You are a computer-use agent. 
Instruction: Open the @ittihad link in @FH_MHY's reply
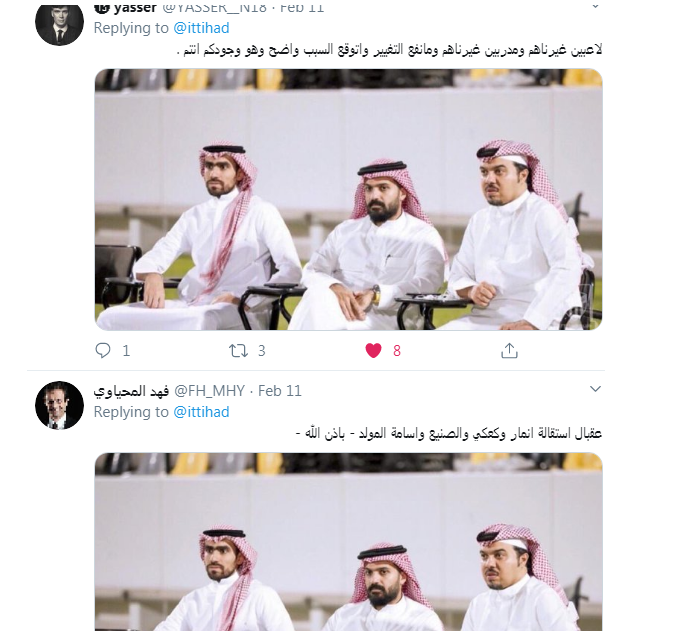coord(201,412)
